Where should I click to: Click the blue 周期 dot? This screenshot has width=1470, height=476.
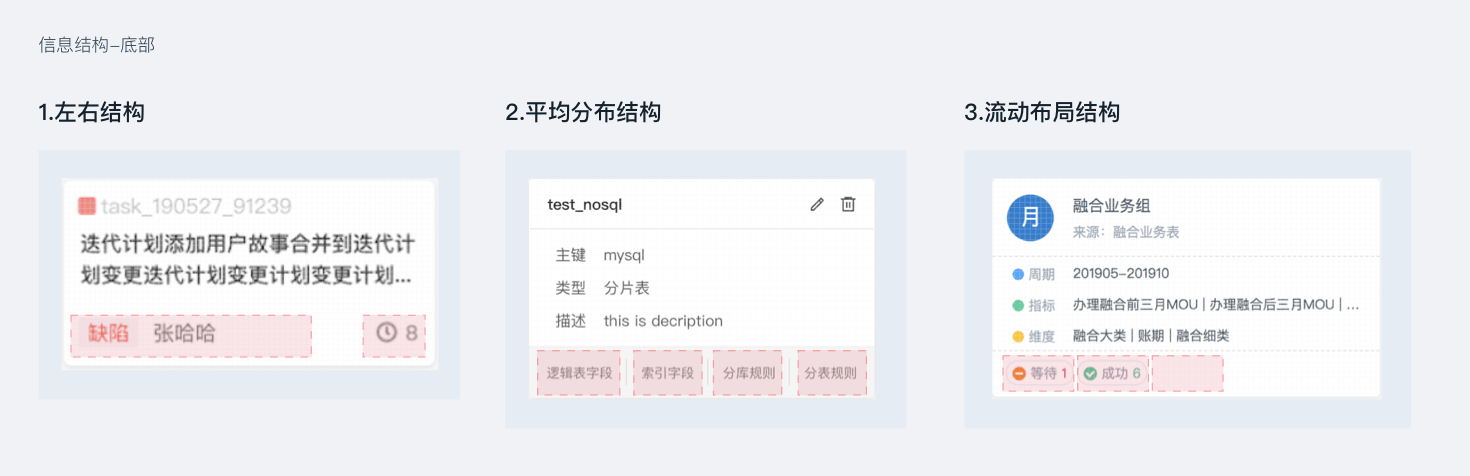coord(1018,274)
